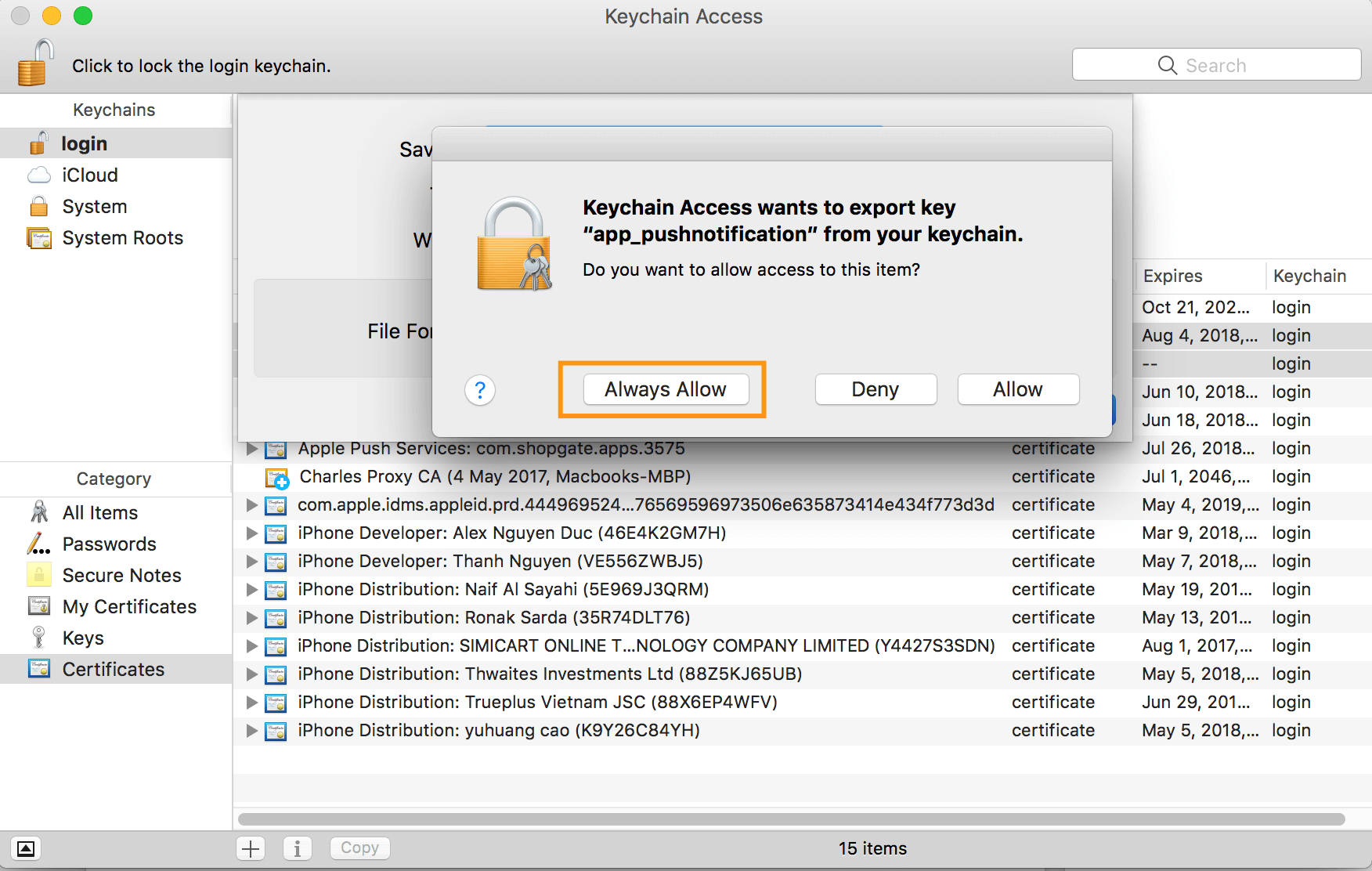Show My Certificates category
This screenshot has width=1372, height=871.
pos(116,606)
